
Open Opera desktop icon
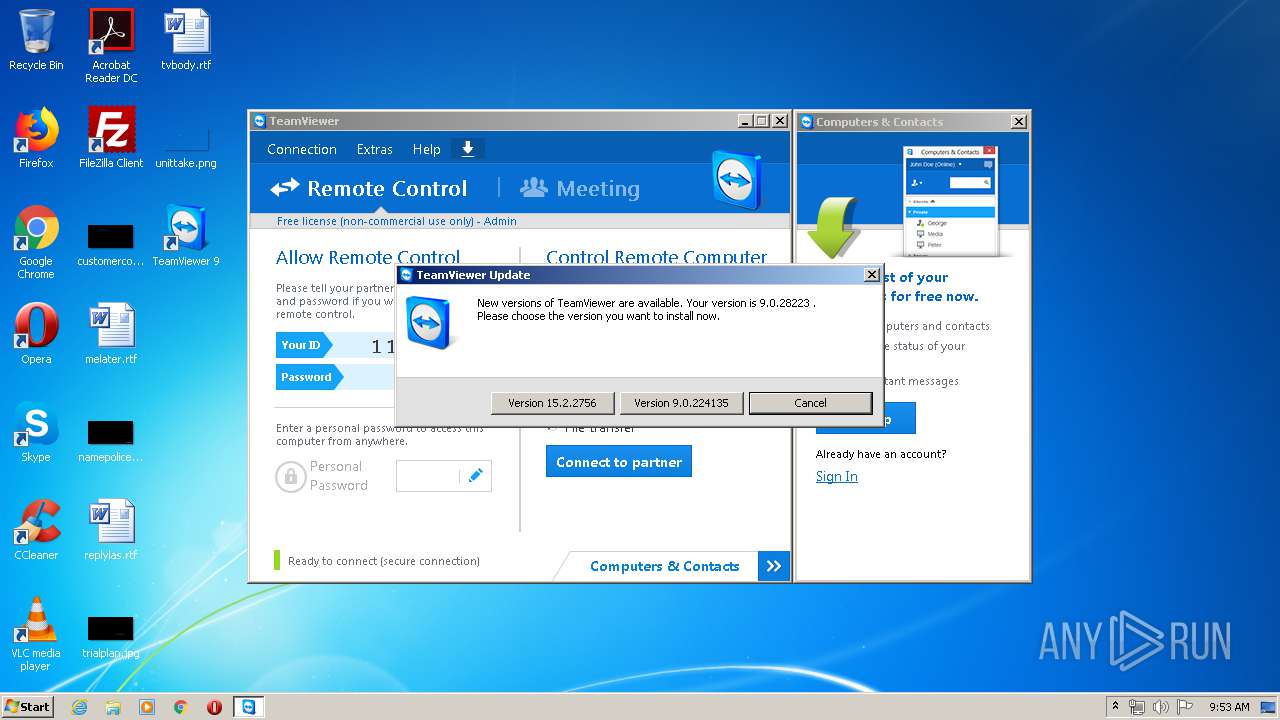[36, 334]
